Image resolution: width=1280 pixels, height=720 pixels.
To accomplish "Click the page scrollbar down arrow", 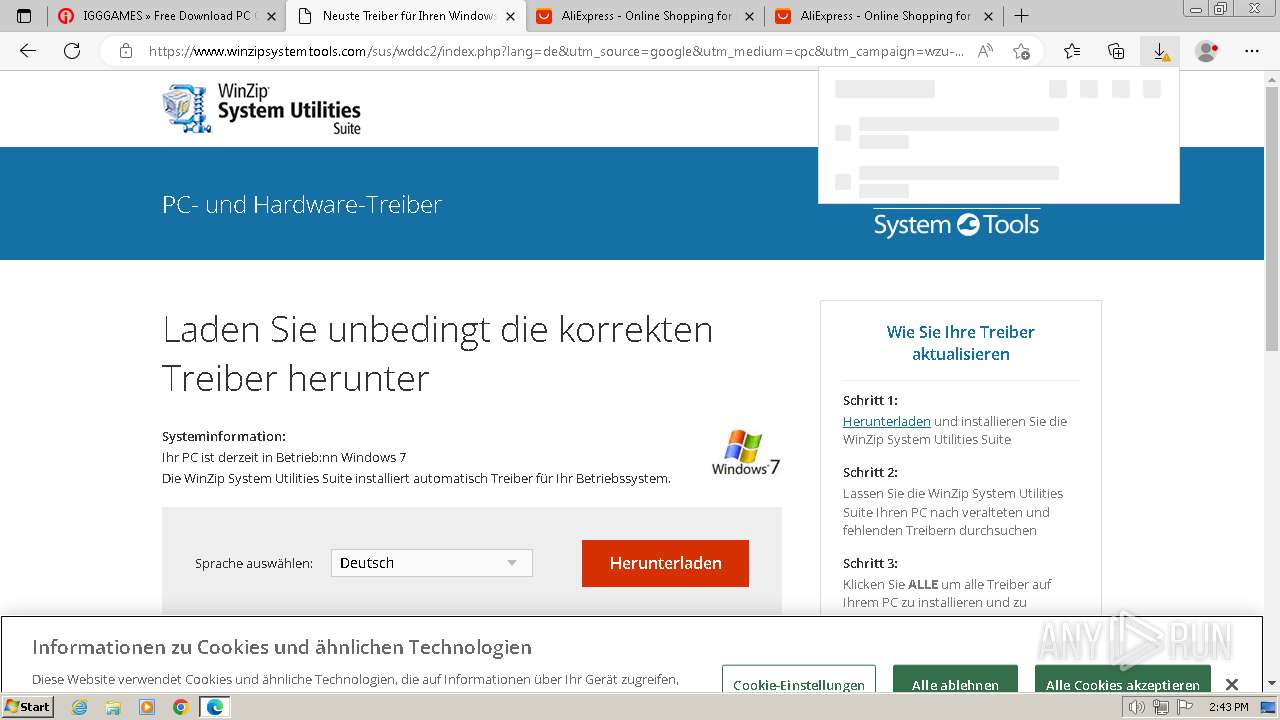I will (x=1272, y=683).
